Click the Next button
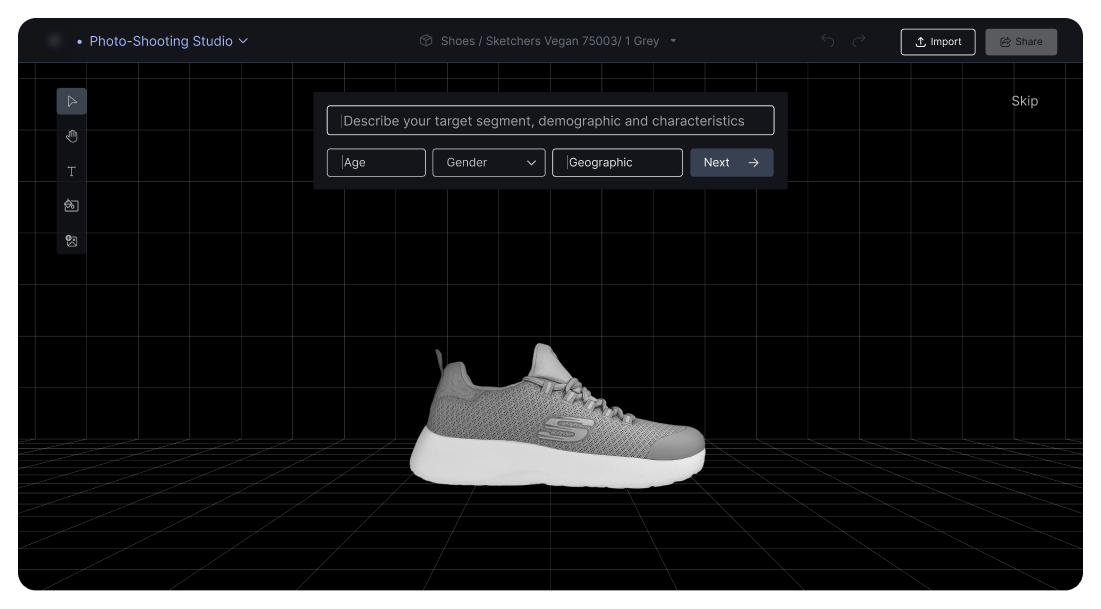This screenshot has width=1101, height=609. click(732, 162)
